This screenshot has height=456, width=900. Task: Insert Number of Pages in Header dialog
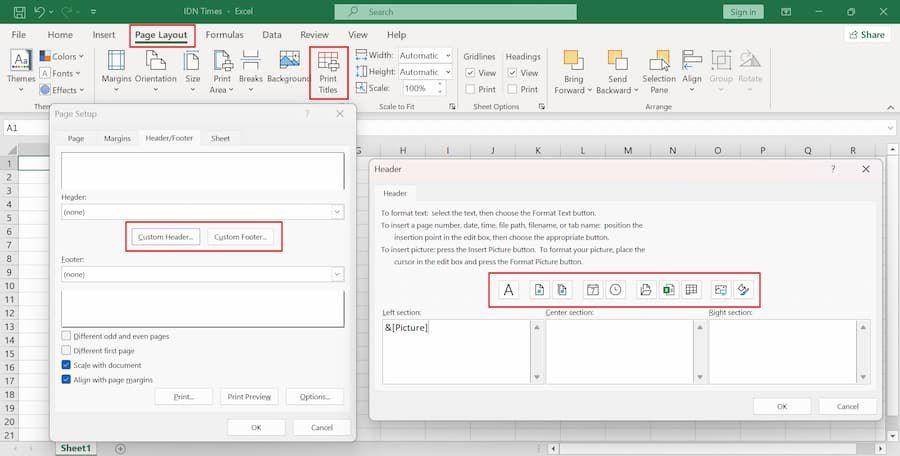pyautogui.click(x=561, y=290)
